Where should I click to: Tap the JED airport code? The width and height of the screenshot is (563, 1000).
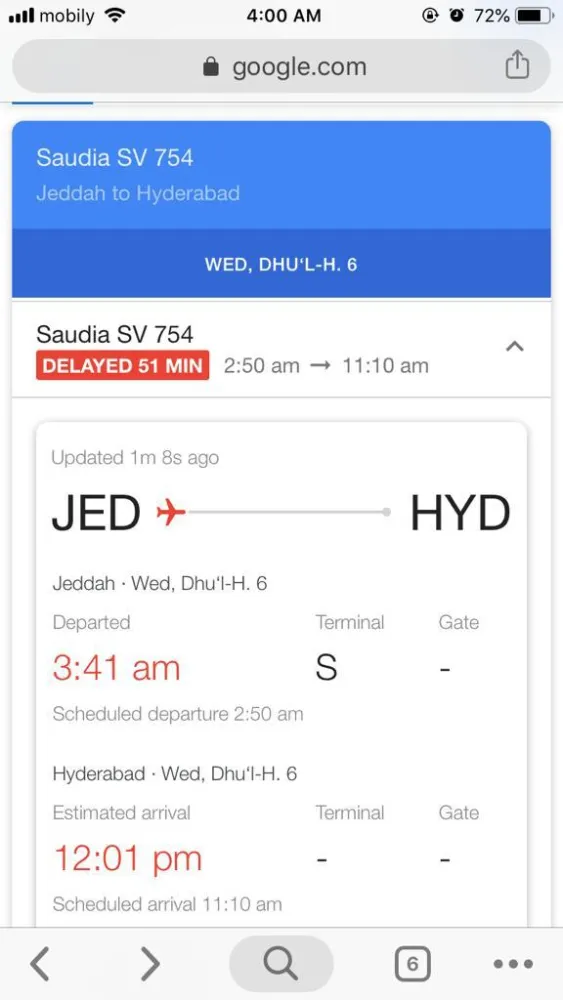96,513
